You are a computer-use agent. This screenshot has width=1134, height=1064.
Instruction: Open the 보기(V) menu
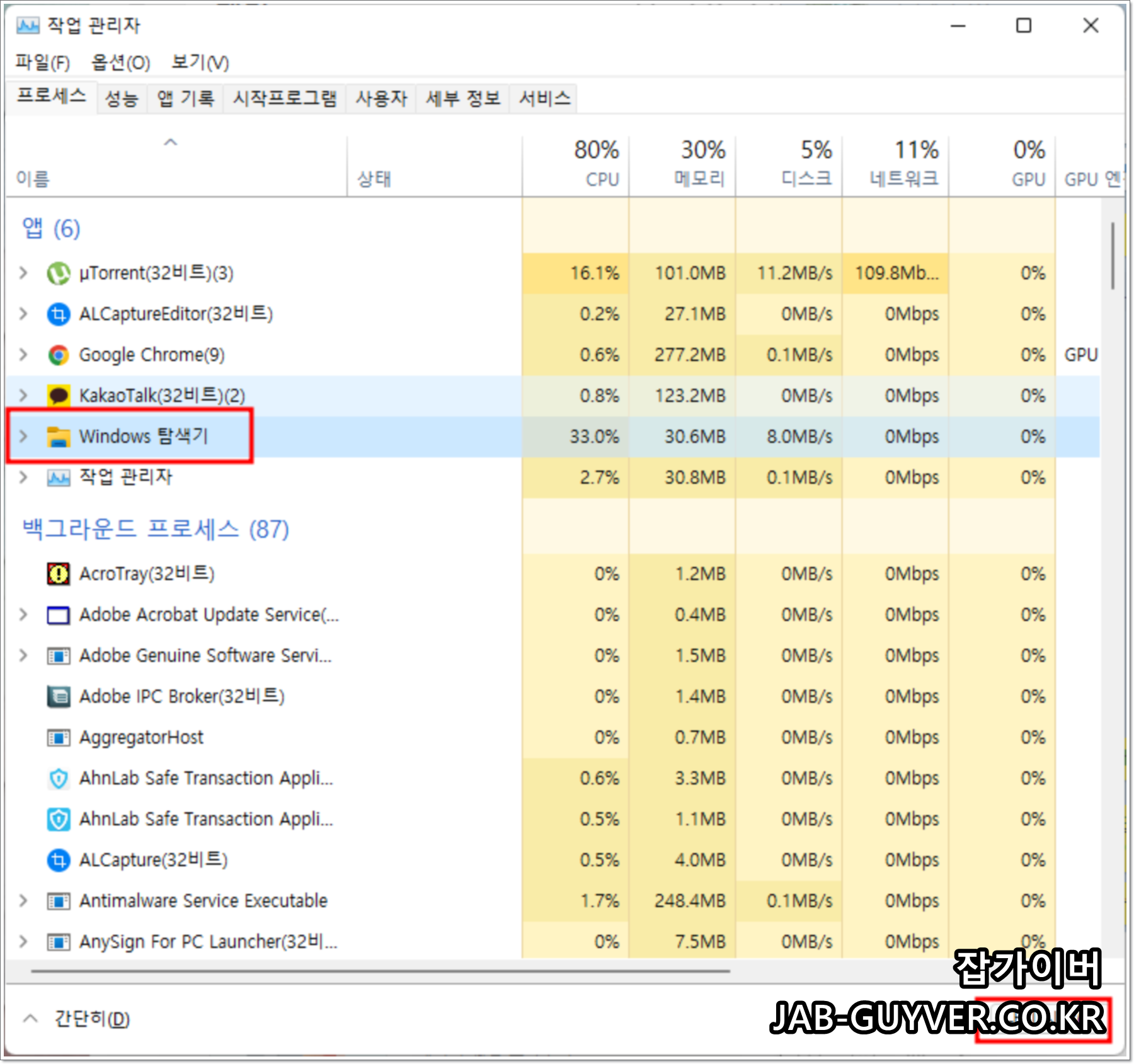(x=199, y=62)
